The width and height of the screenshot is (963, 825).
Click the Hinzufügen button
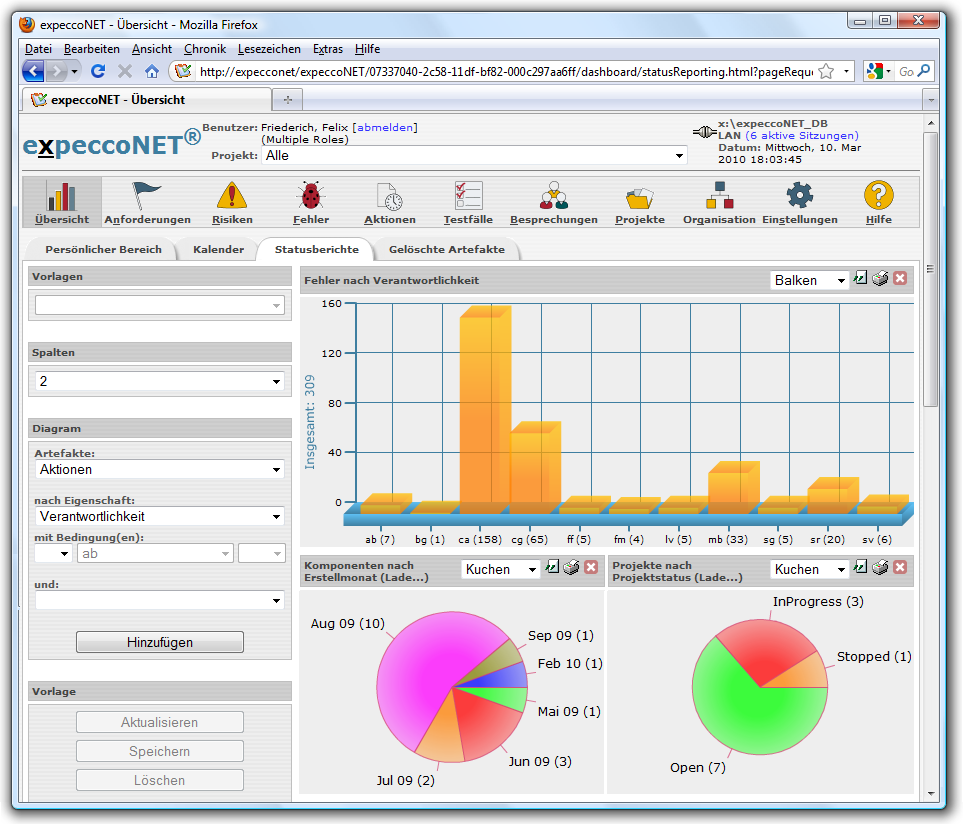coord(160,642)
